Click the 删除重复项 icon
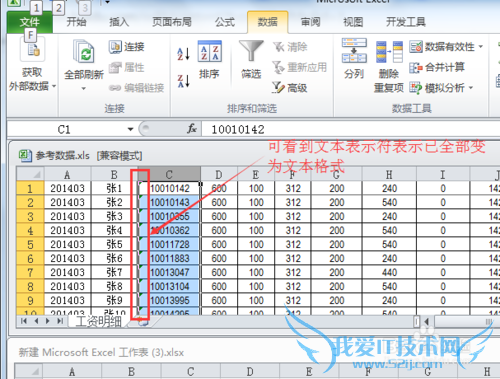Image resolution: width=500 pixels, height=379 pixels. [x=389, y=52]
